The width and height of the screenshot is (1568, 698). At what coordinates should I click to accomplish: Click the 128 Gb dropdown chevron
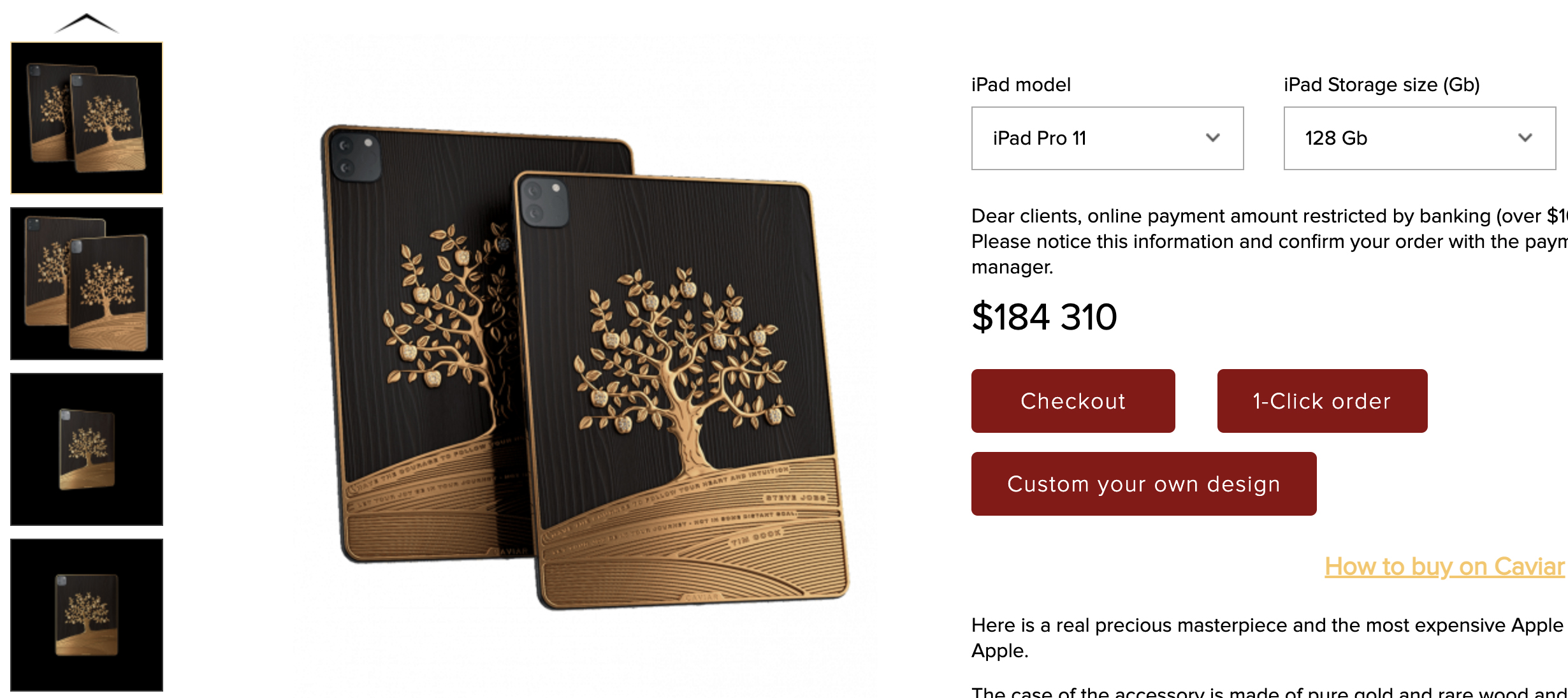pyautogui.click(x=1525, y=138)
